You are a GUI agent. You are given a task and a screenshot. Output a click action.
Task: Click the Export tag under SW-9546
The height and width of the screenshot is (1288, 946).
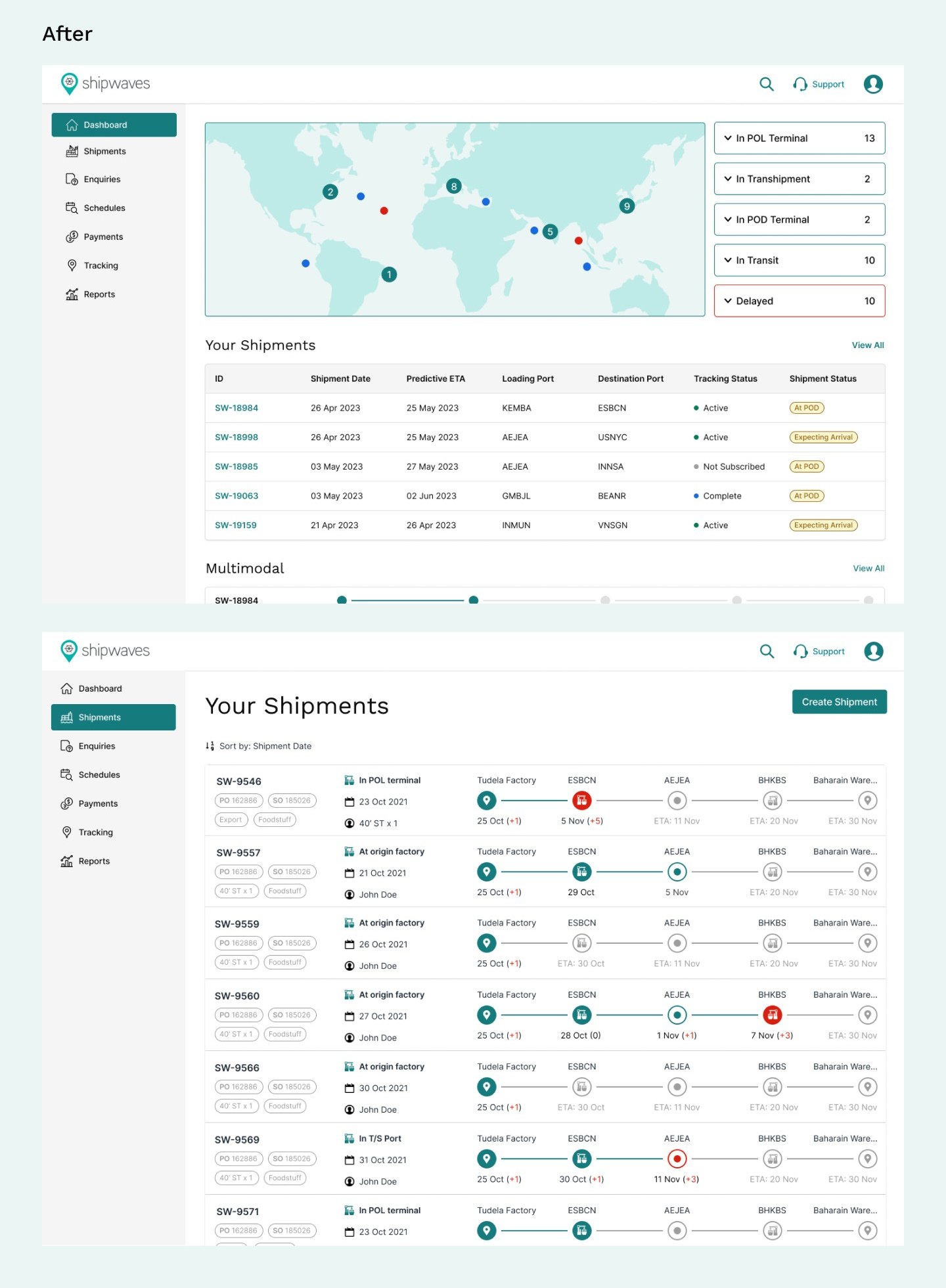click(x=231, y=820)
